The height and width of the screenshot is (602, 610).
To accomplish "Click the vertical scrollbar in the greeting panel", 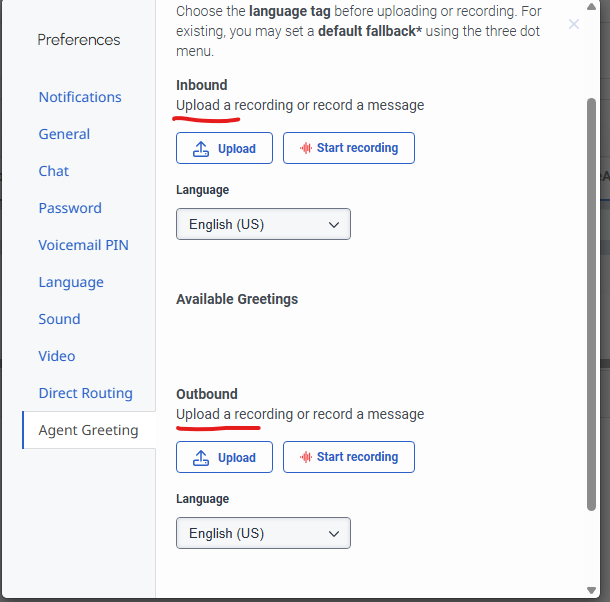I will (x=590, y=300).
